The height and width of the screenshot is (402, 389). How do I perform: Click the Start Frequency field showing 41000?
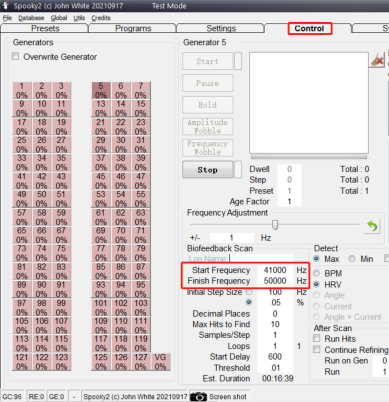click(x=275, y=270)
